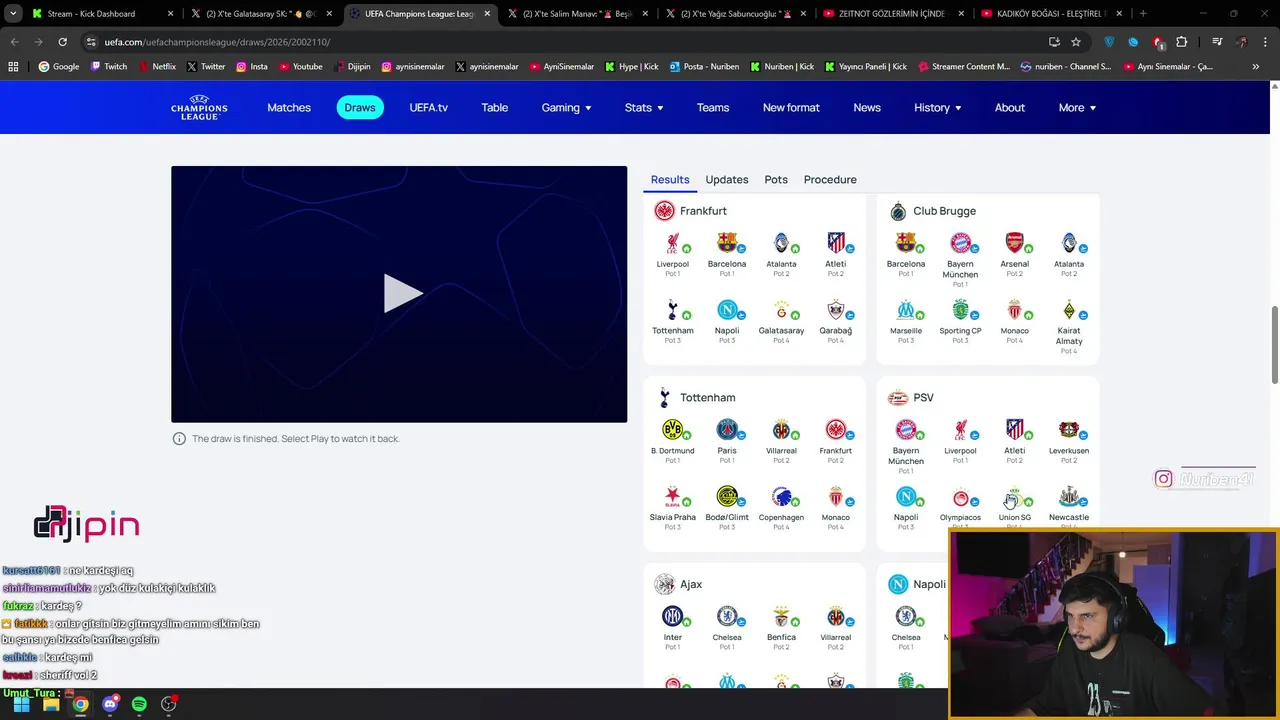Click Galatasaray crest under Frankfurt

click(x=782, y=310)
